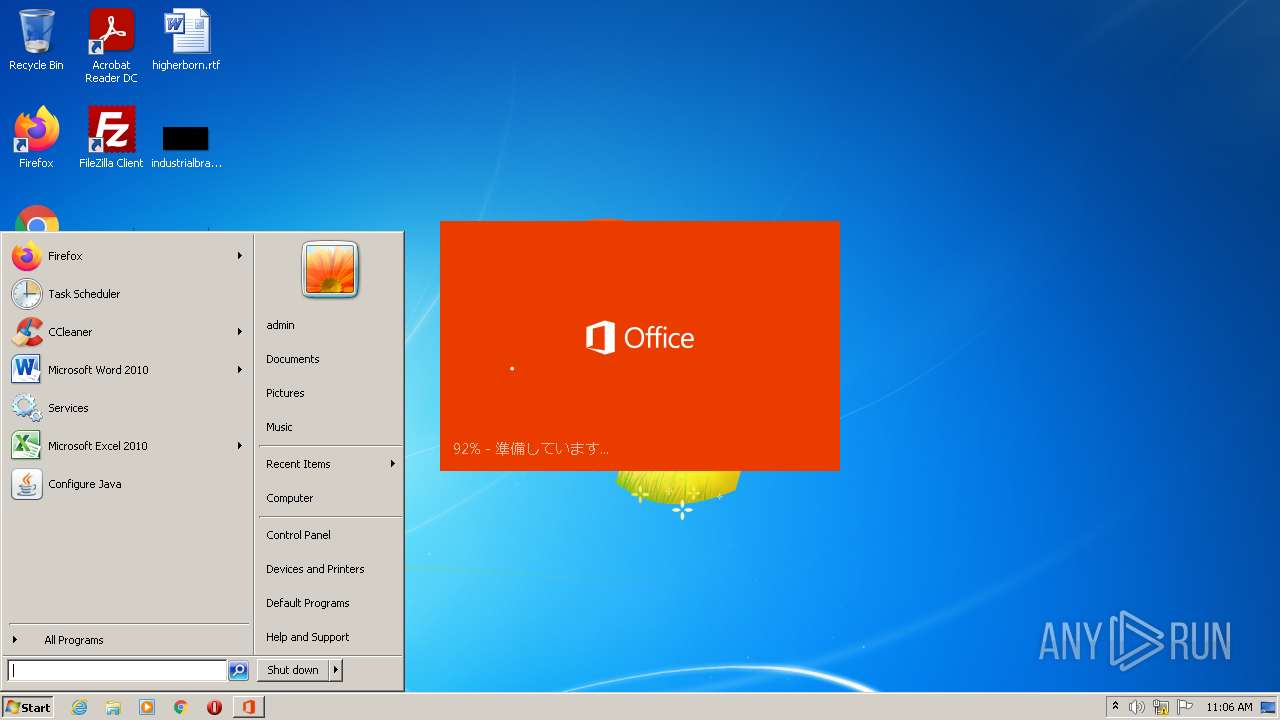The width and height of the screenshot is (1280, 720).
Task: Expand the Microsoft Excel 2010 submenu arrow
Action: [240, 446]
